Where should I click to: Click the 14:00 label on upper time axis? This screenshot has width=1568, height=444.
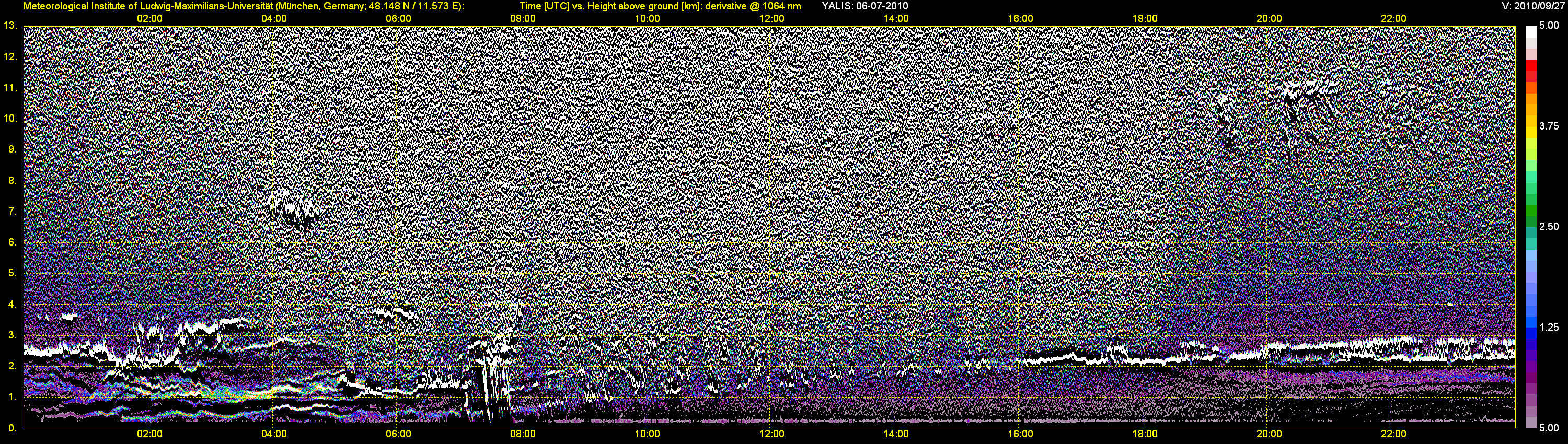click(896, 19)
